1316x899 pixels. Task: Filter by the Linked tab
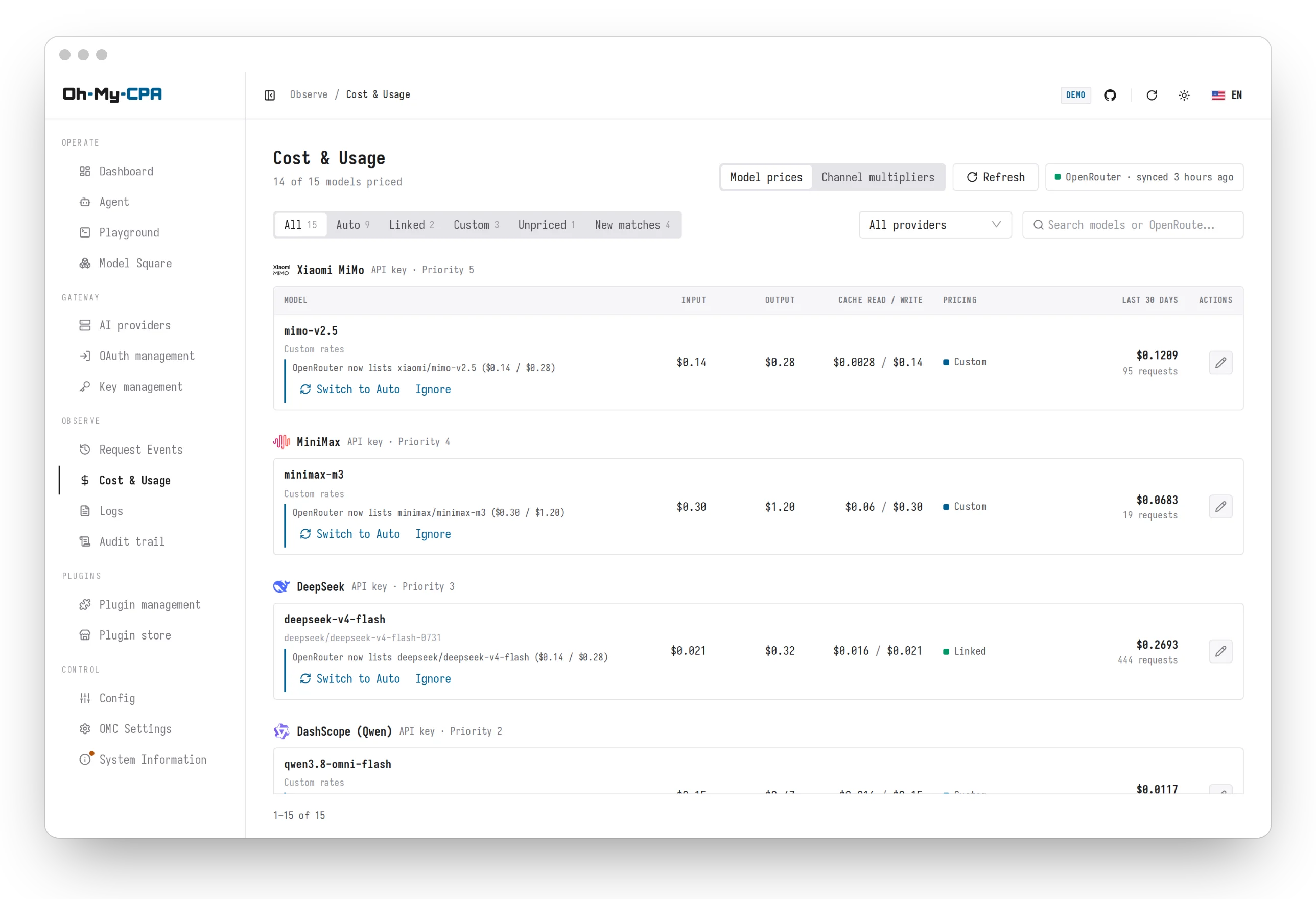[412, 225]
